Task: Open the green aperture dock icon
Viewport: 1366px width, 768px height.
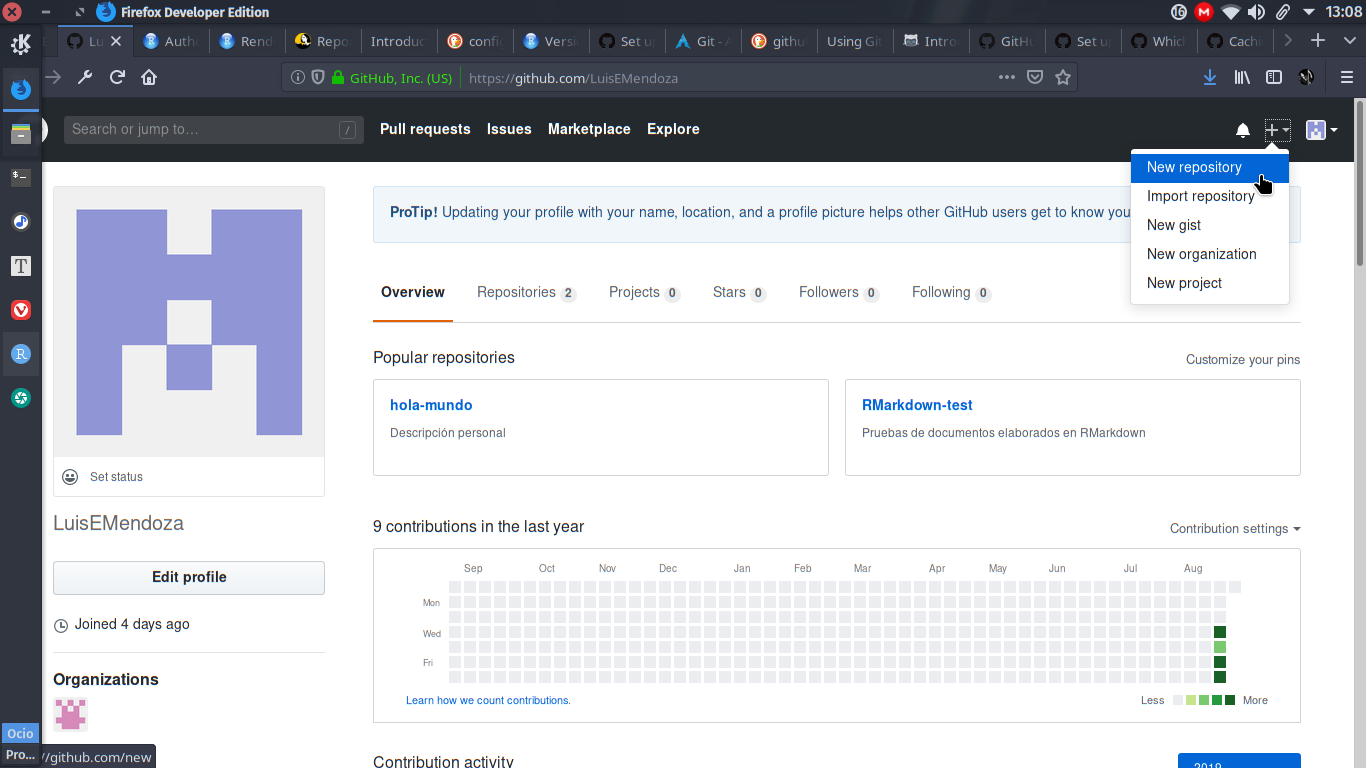Action: (21, 398)
